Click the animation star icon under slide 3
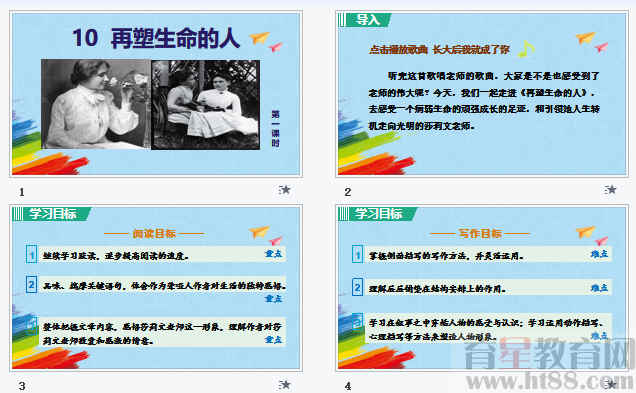Viewport: 636px width, 393px height. click(285, 384)
